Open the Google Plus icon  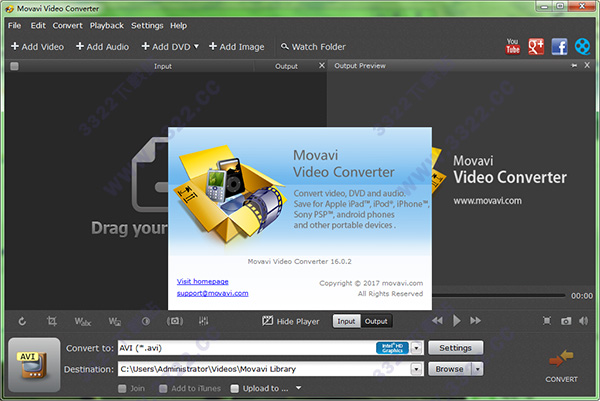pos(536,47)
